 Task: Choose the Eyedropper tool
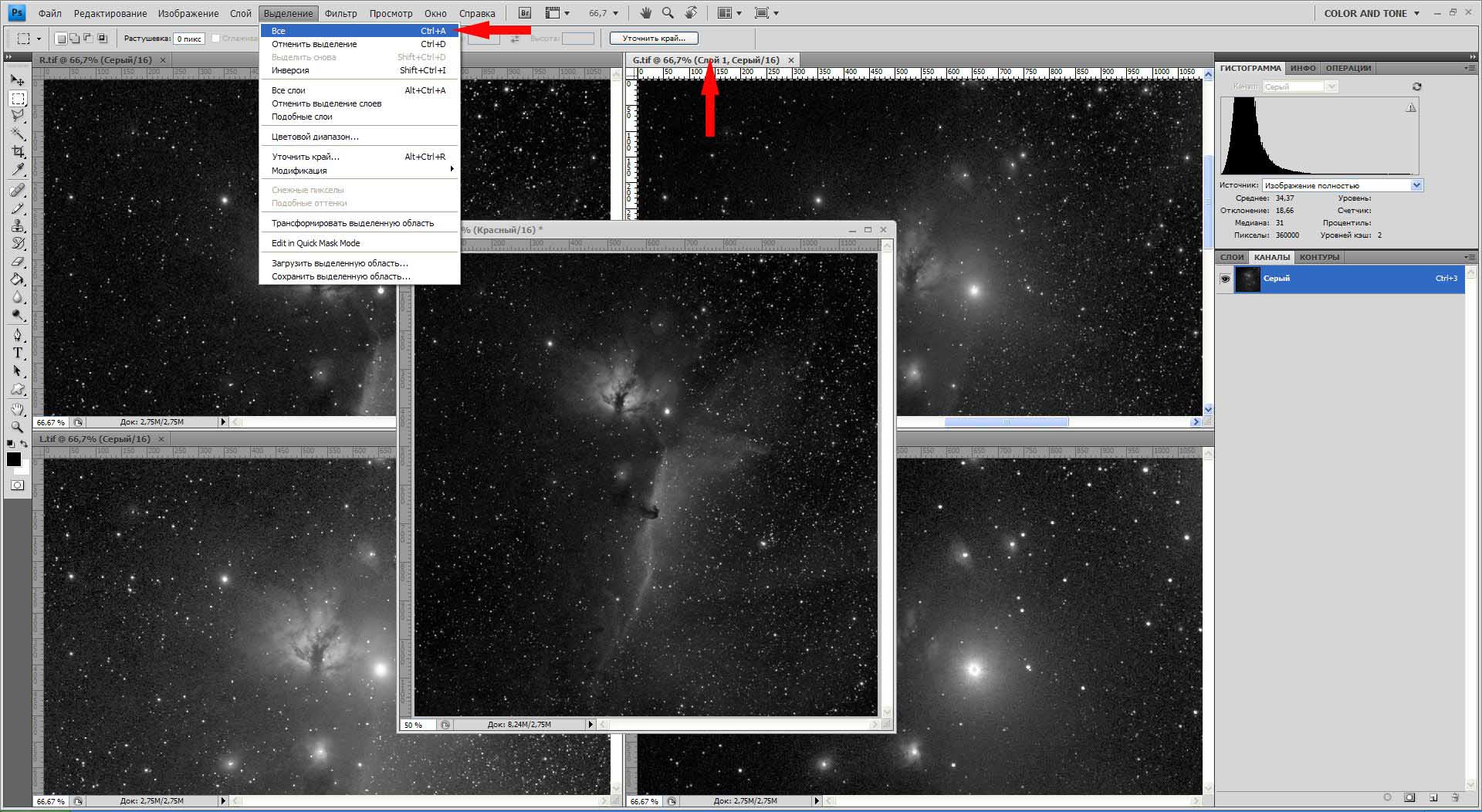pos(18,170)
